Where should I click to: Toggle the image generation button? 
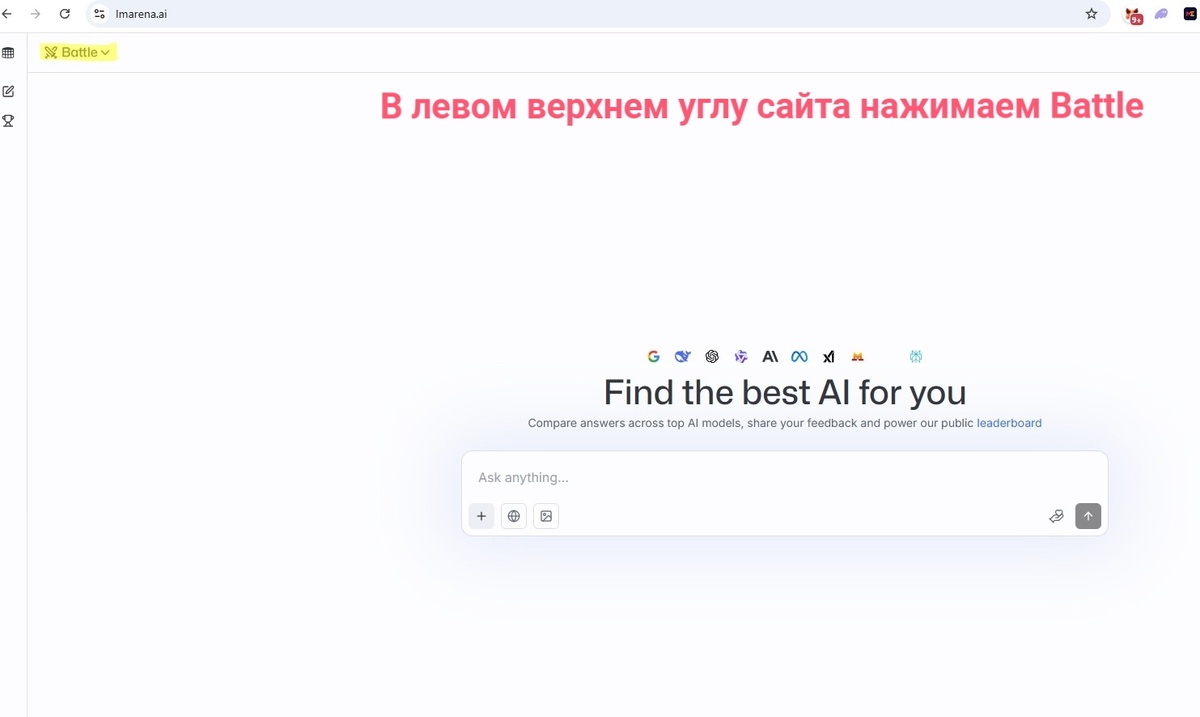tap(546, 516)
